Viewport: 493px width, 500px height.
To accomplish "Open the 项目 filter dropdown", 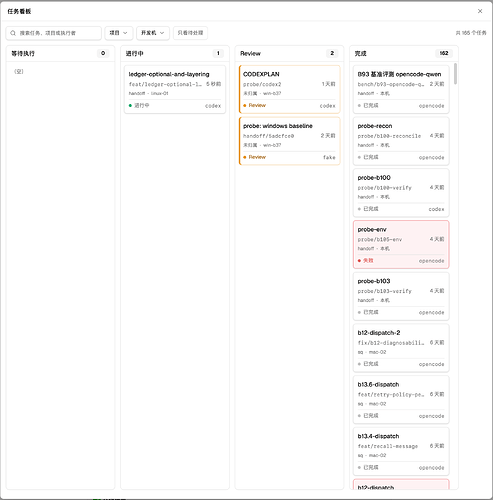I will click(119, 33).
